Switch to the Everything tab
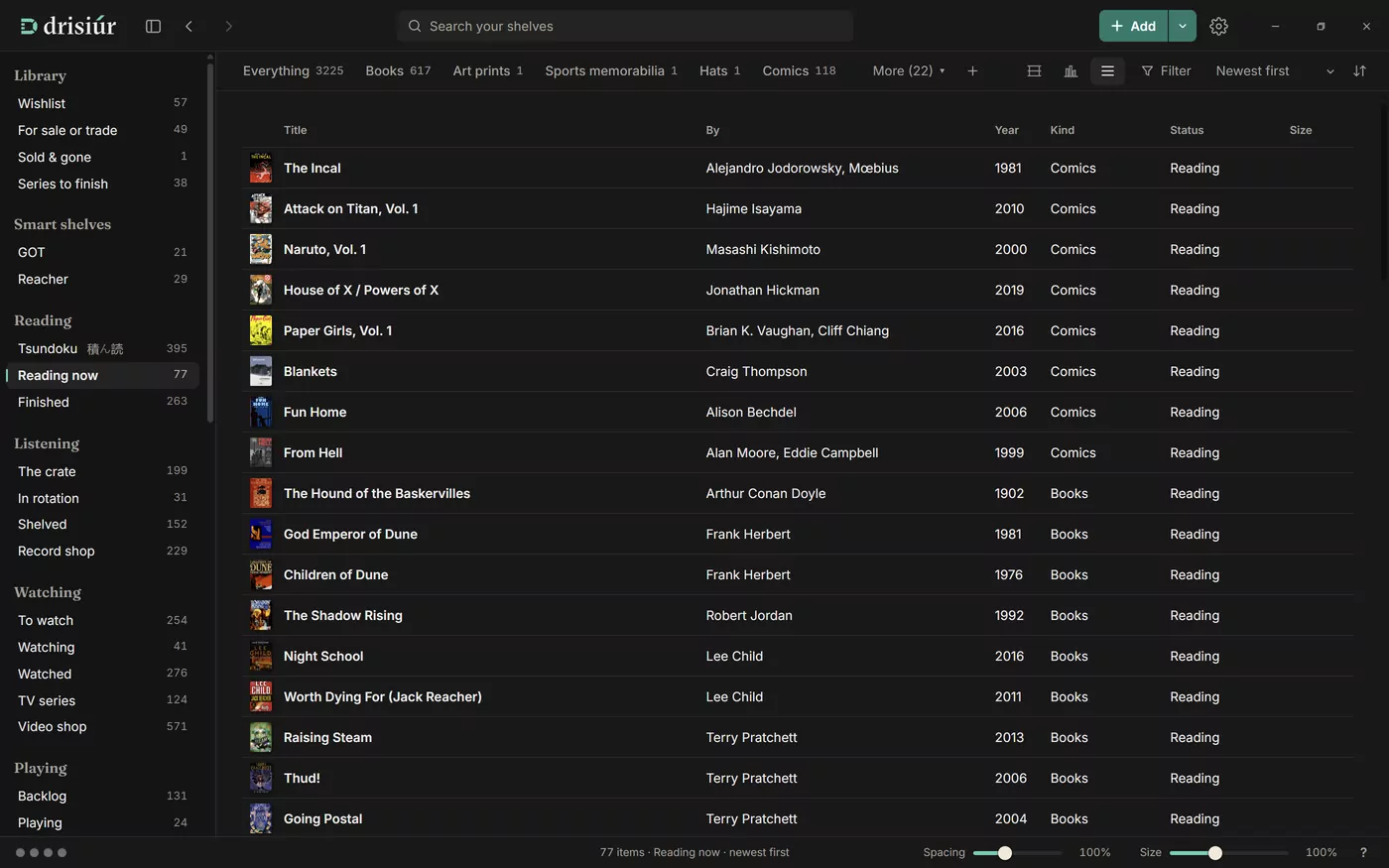1389x868 pixels. (x=293, y=70)
